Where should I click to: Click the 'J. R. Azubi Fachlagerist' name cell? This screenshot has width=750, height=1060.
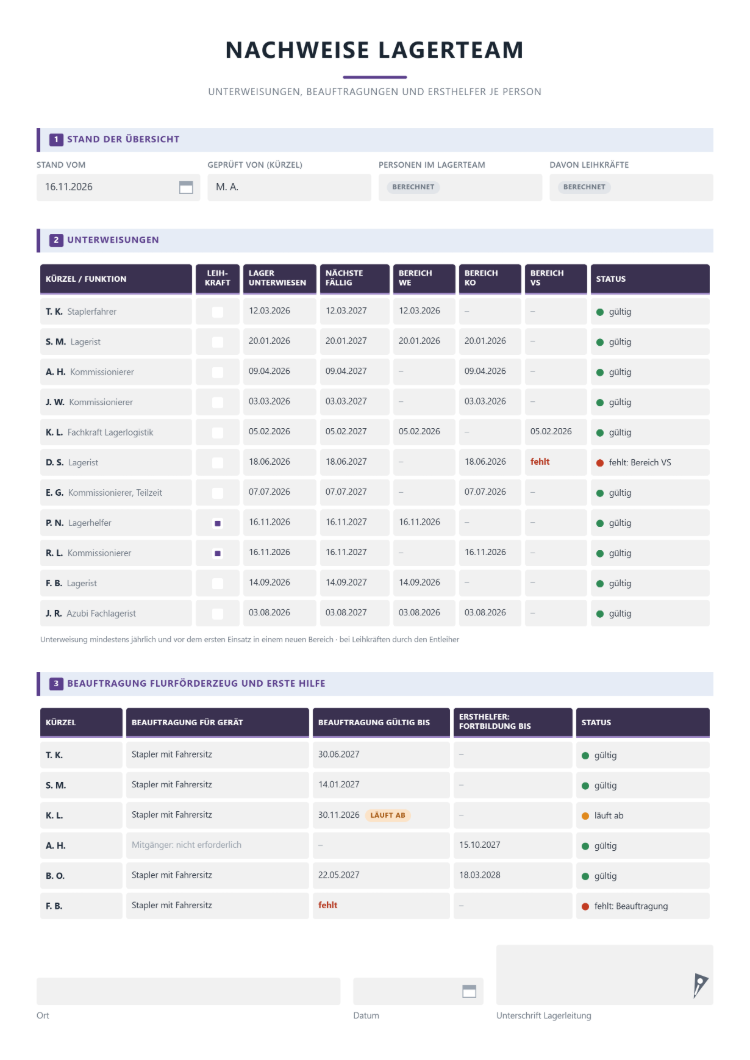coord(116,614)
